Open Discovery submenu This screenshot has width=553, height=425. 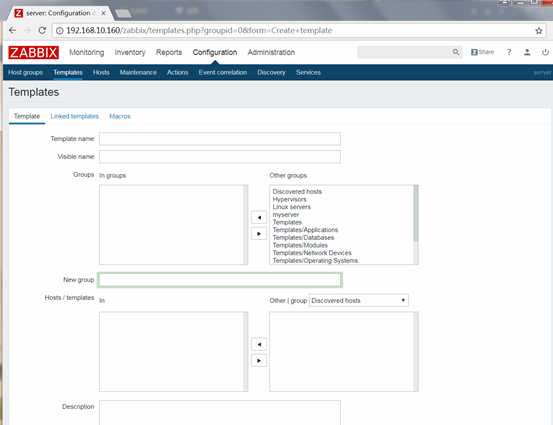click(271, 72)
